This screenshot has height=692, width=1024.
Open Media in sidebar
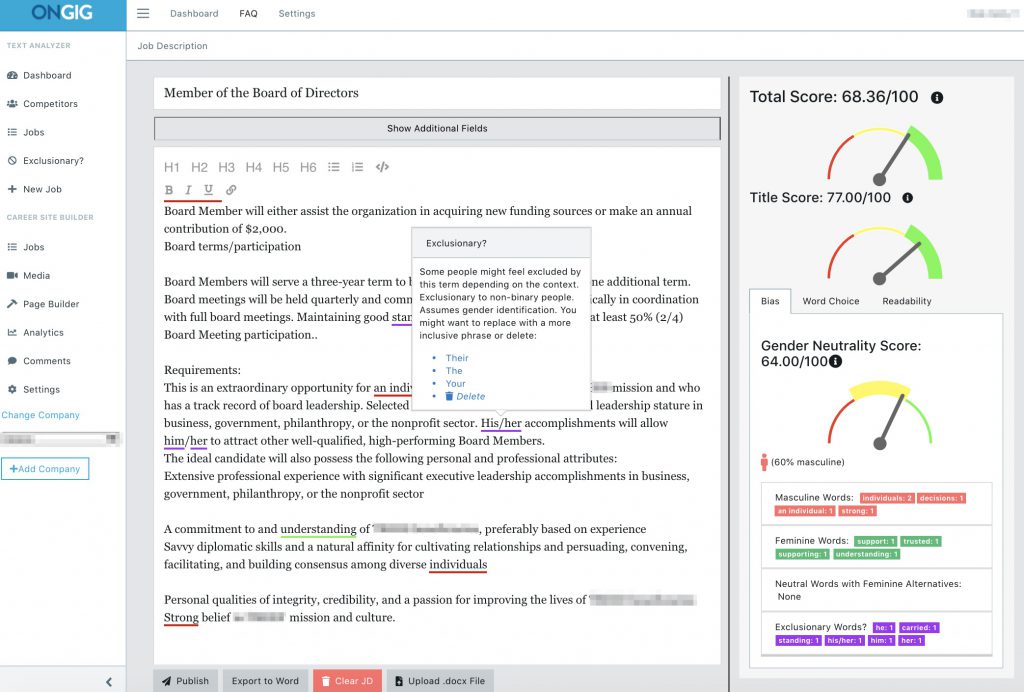(28, 275)
